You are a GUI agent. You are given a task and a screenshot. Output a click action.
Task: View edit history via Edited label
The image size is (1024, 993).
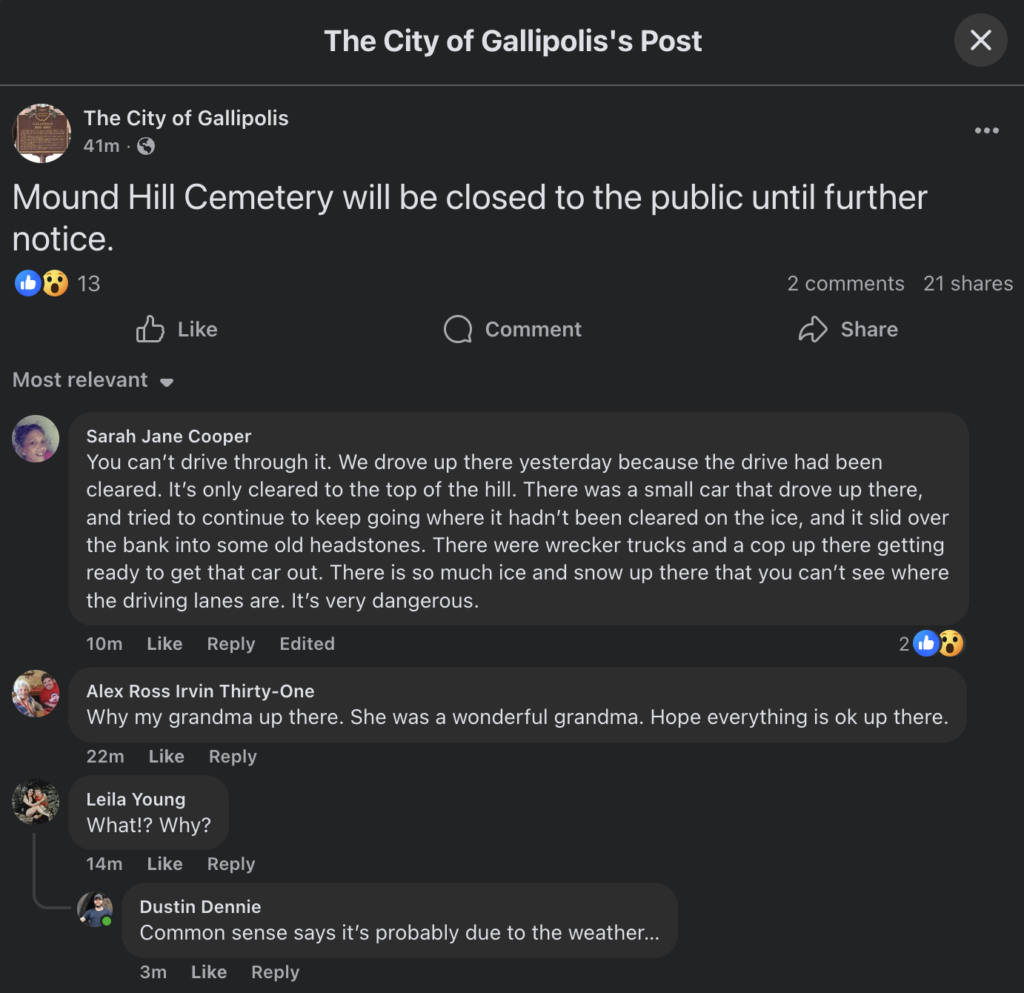[307, 644]
